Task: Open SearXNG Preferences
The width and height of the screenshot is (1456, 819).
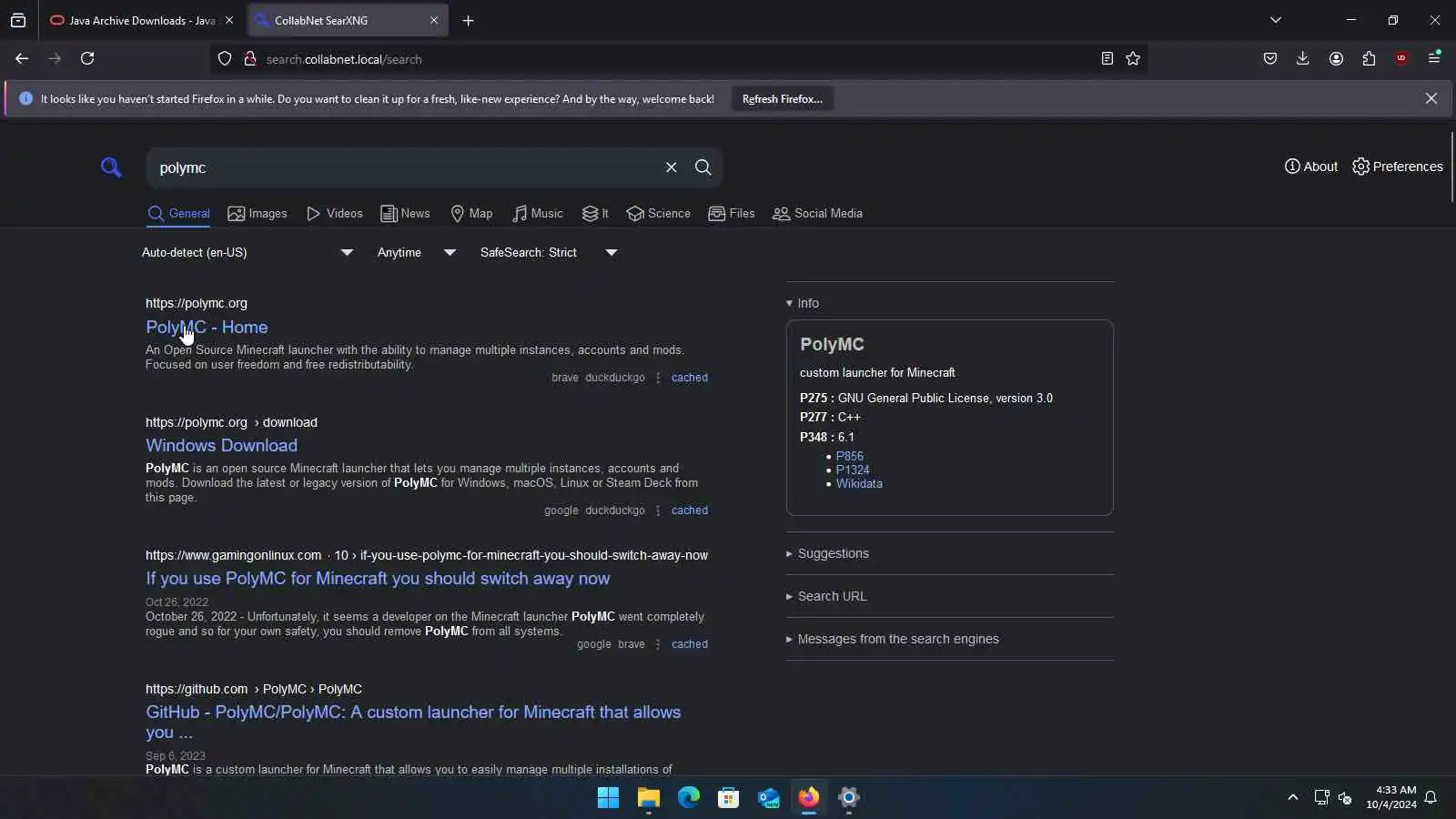Action: click(1398, 167)
